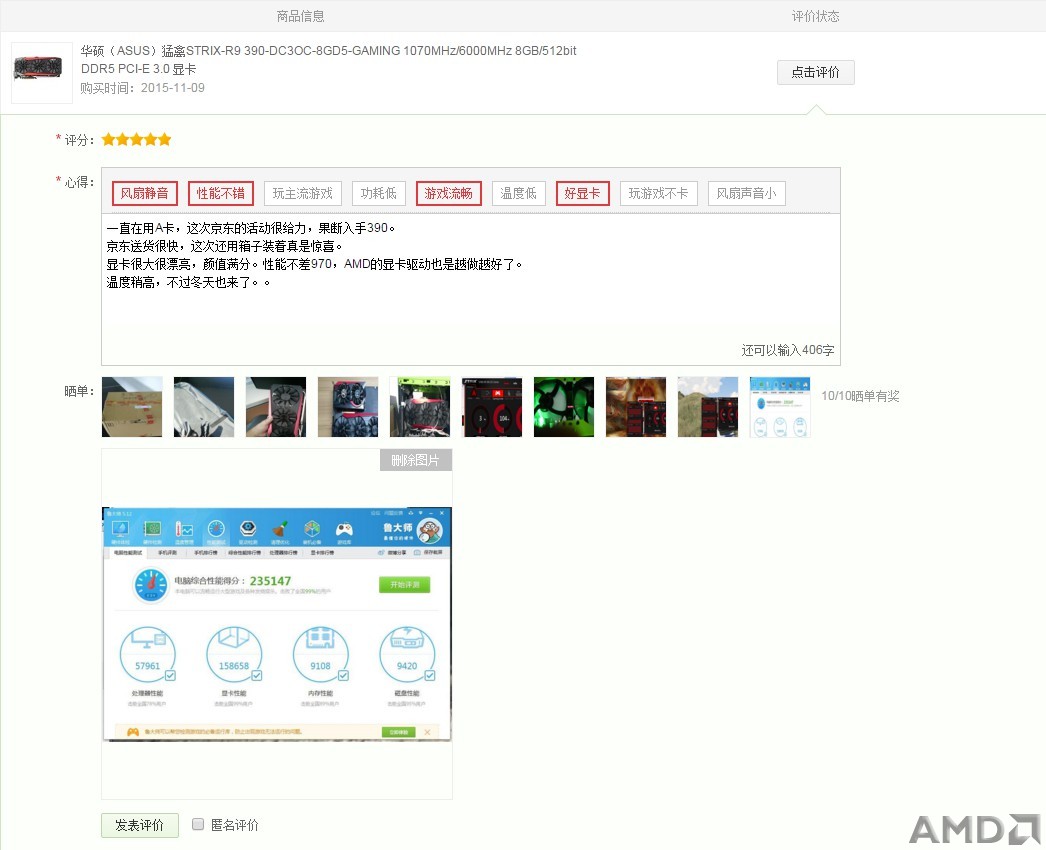Deselect the 好显卡 tag
This screenshot has height=850, width=1046.
point(582,193)
